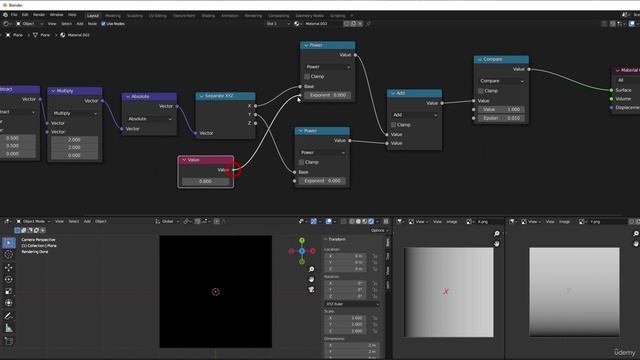
Task: Open the Slot 1 material slot dropdown
Action: tap(278, 24)
